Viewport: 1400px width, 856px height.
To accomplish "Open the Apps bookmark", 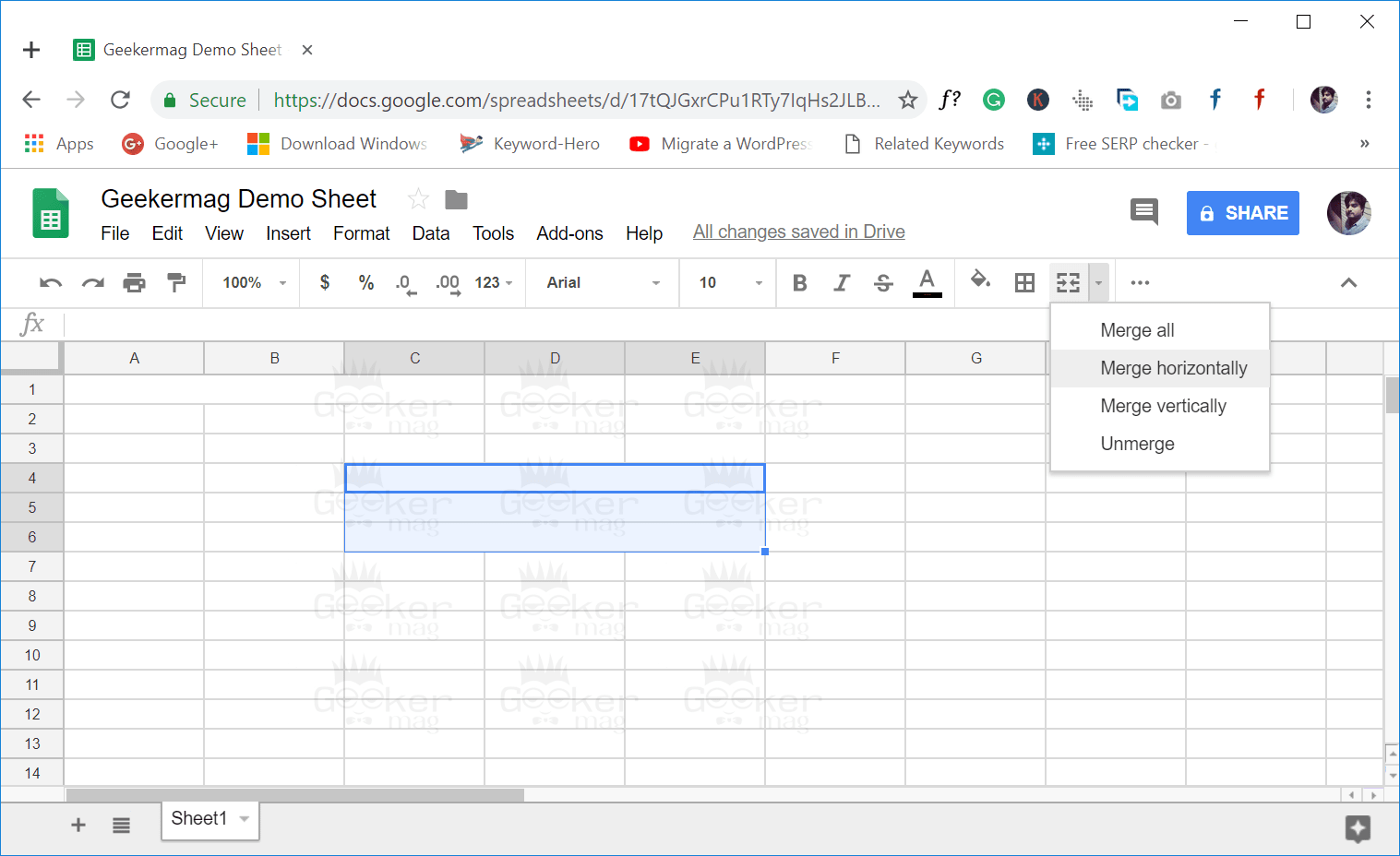I will [59, 144].
